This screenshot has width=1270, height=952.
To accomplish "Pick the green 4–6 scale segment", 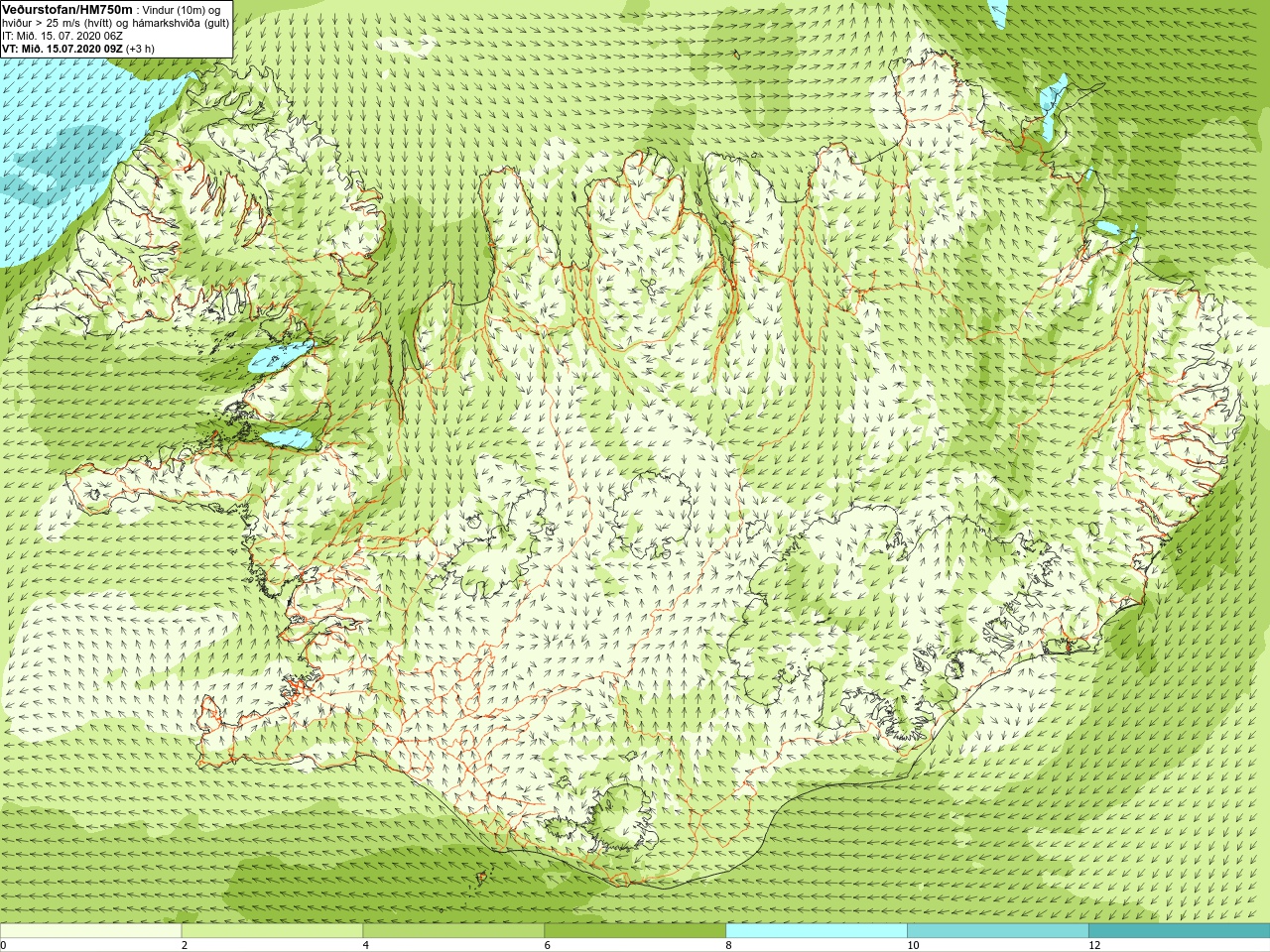I will 453,930.
